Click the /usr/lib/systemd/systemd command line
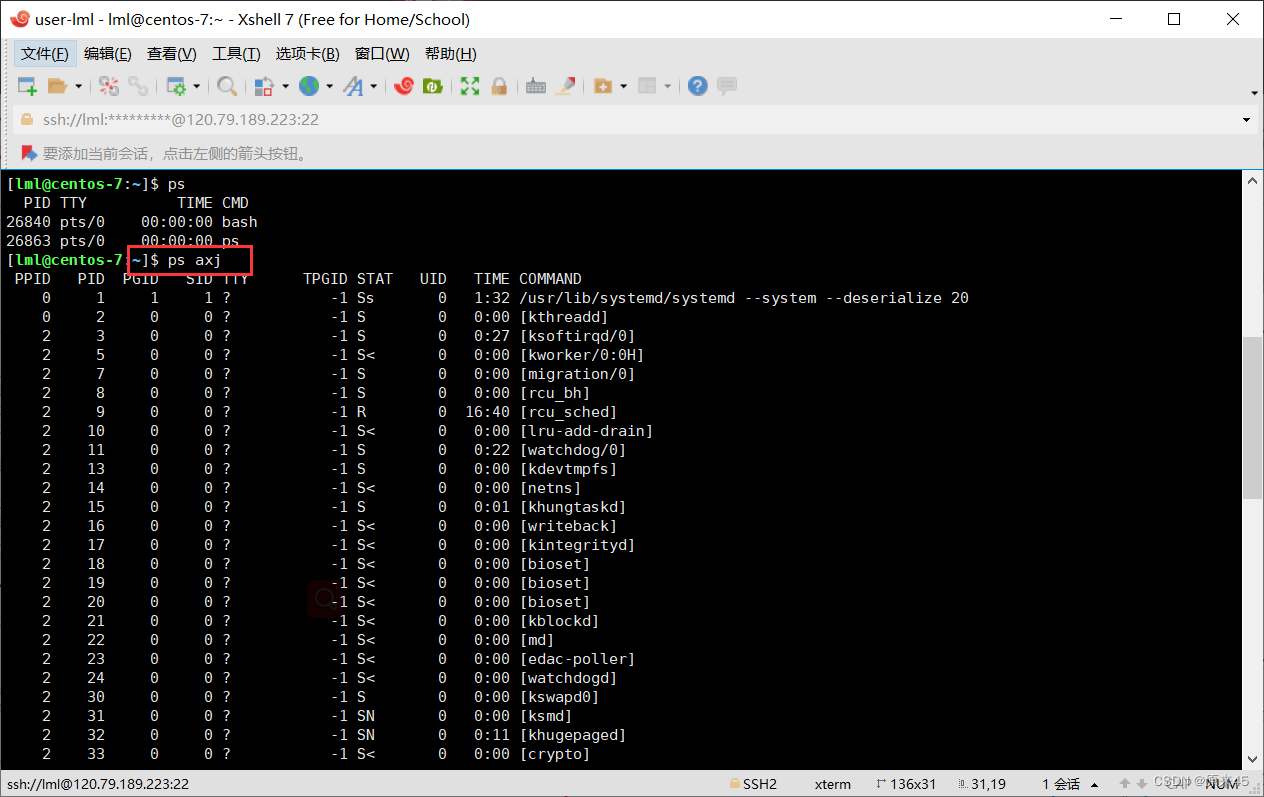This screenshot has width=1264, height=797. click(x=744, y=298)
